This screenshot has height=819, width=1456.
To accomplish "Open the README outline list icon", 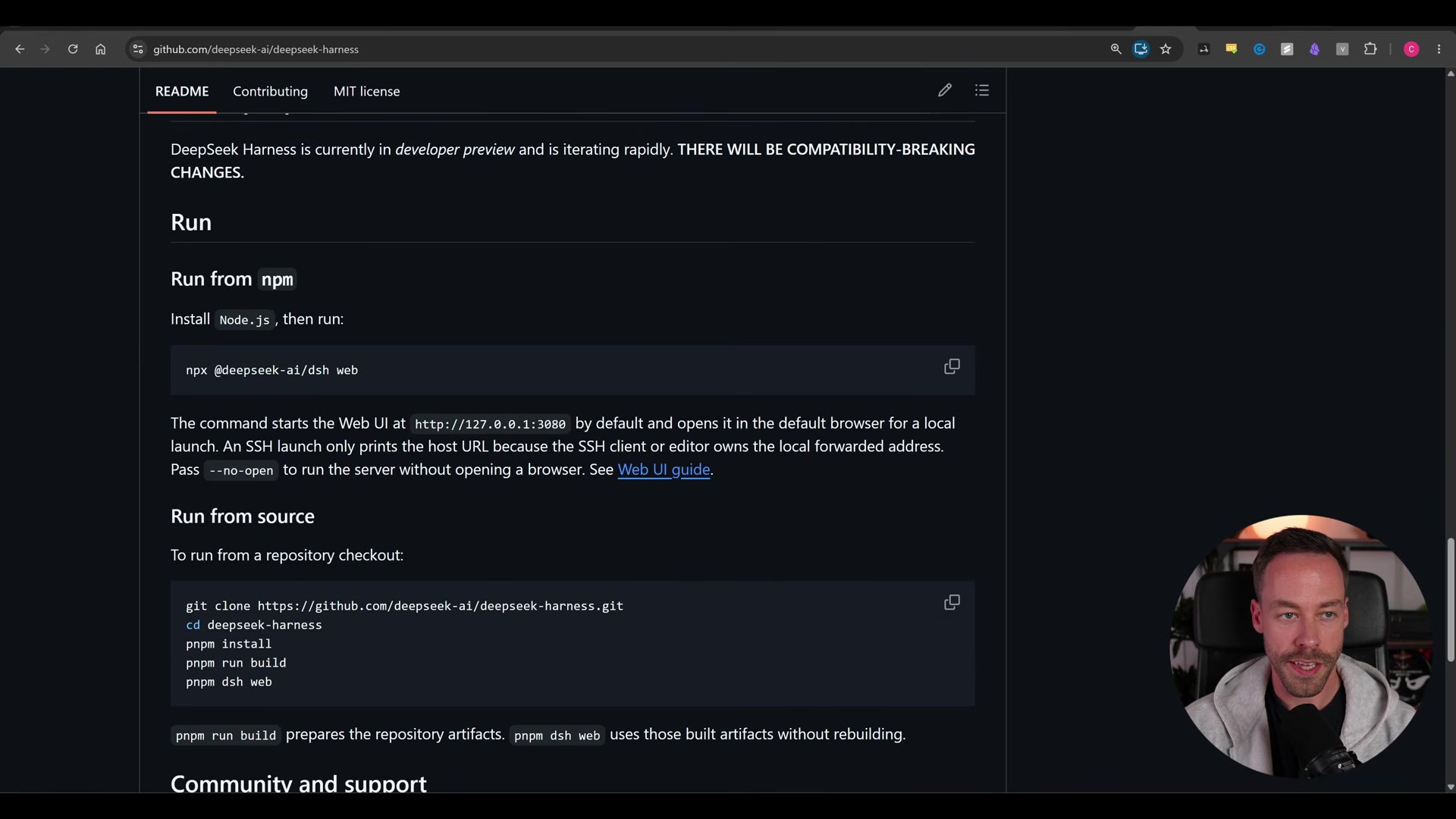I will [982, 90].
